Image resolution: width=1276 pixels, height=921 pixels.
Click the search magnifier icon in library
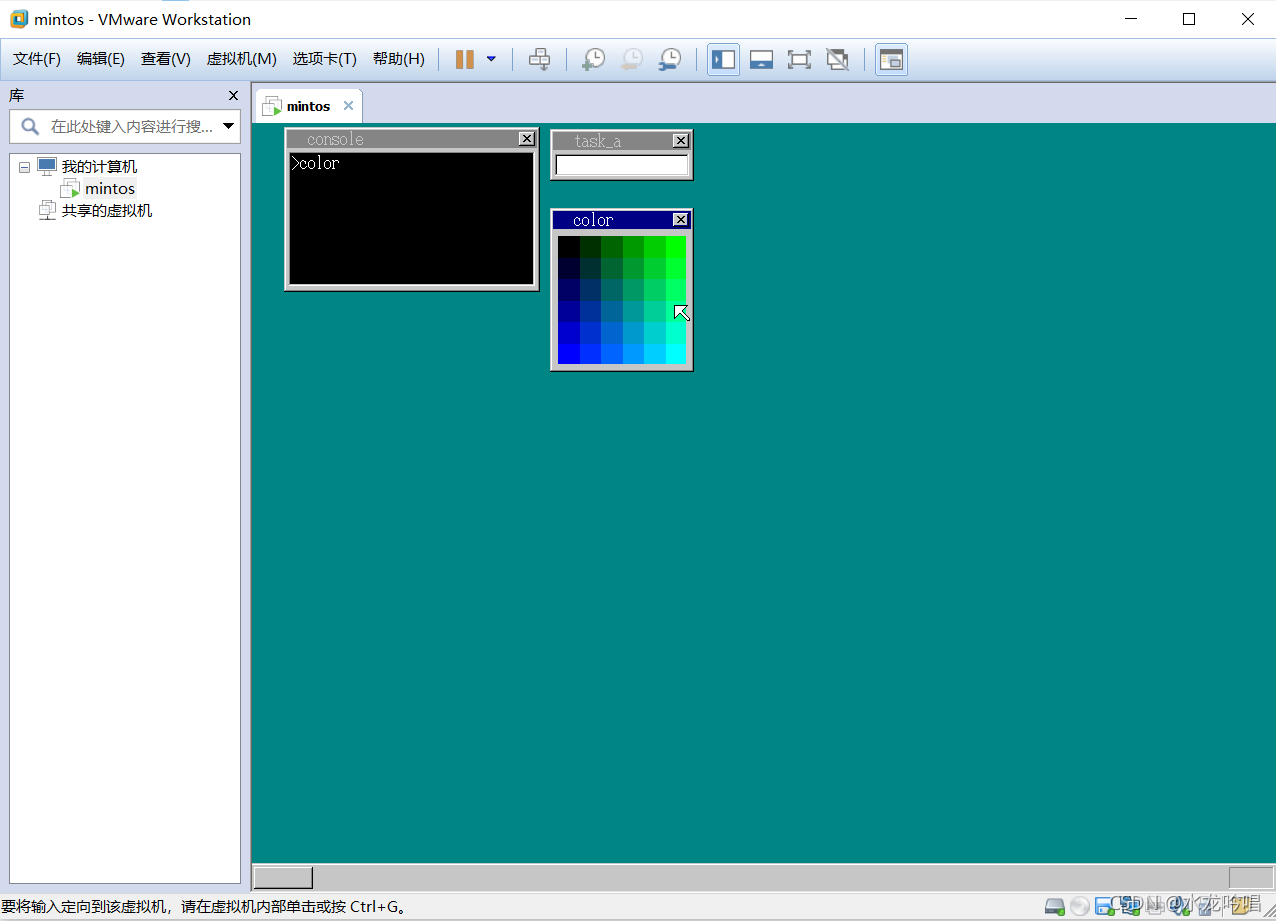pyautogui.click(x=30, y=126)
